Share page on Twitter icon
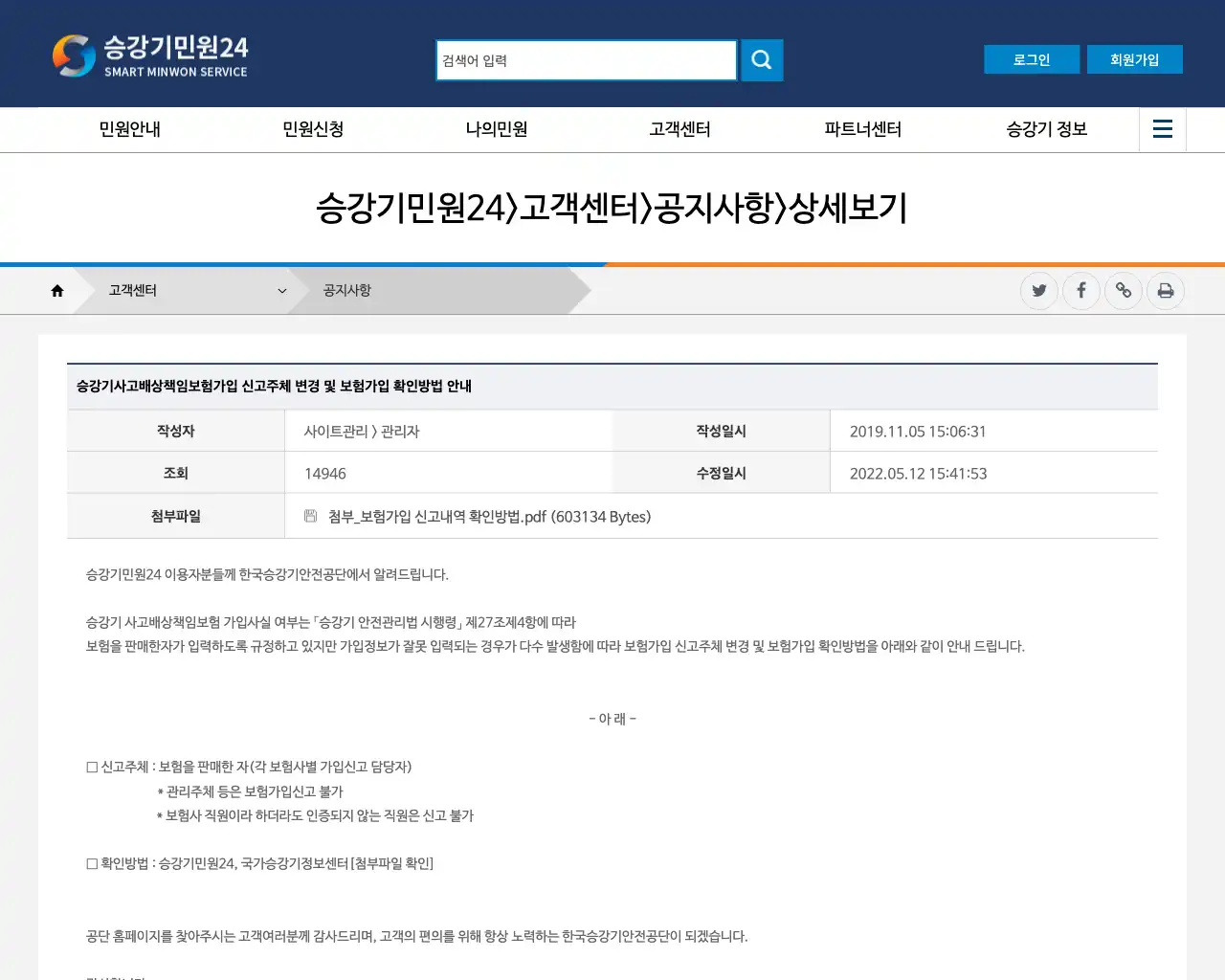 pyautogui.click(x=1039, y=291)
